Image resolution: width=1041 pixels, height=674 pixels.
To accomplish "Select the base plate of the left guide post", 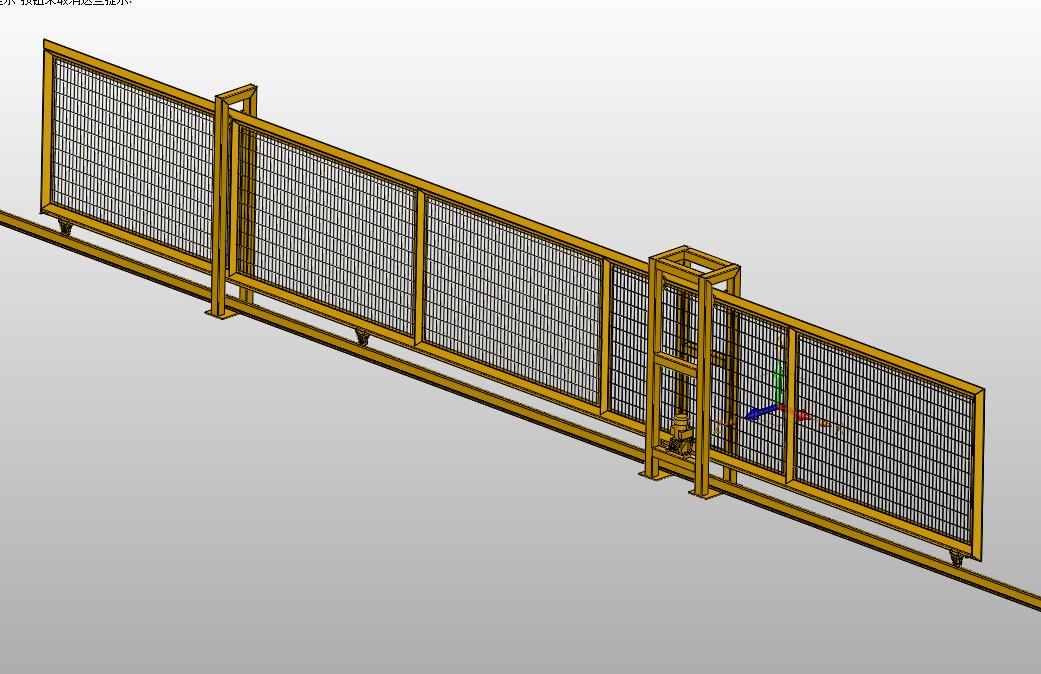I will coord(221,313).
